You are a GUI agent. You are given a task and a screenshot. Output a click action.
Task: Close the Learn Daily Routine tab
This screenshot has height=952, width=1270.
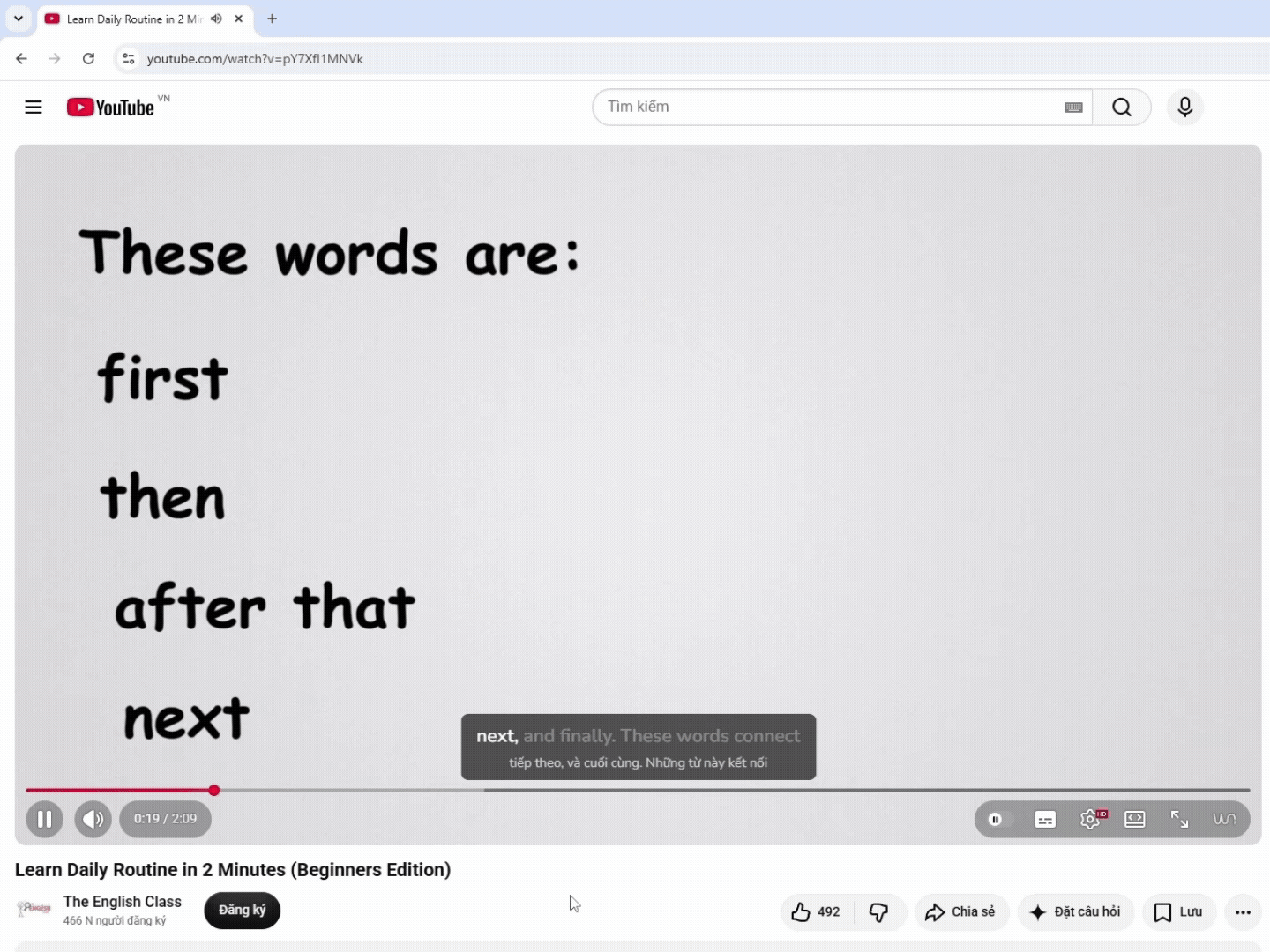pos(239,19)
